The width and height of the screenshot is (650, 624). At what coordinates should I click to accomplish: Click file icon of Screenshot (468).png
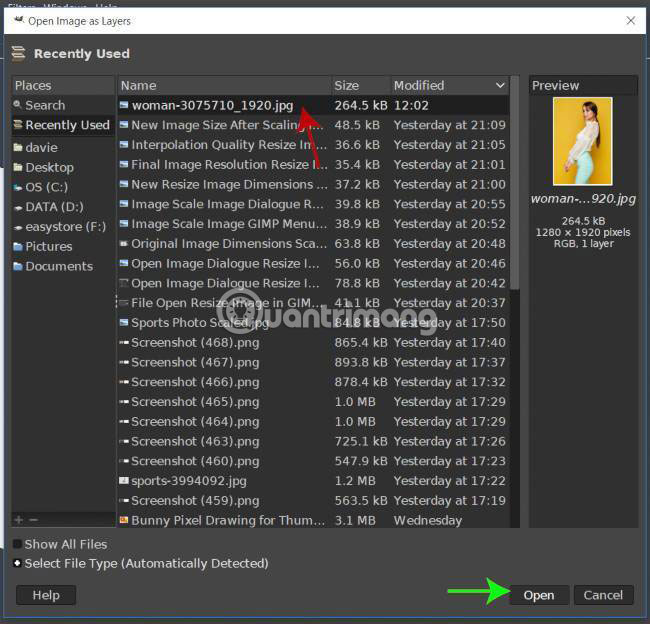pos(124,342)
